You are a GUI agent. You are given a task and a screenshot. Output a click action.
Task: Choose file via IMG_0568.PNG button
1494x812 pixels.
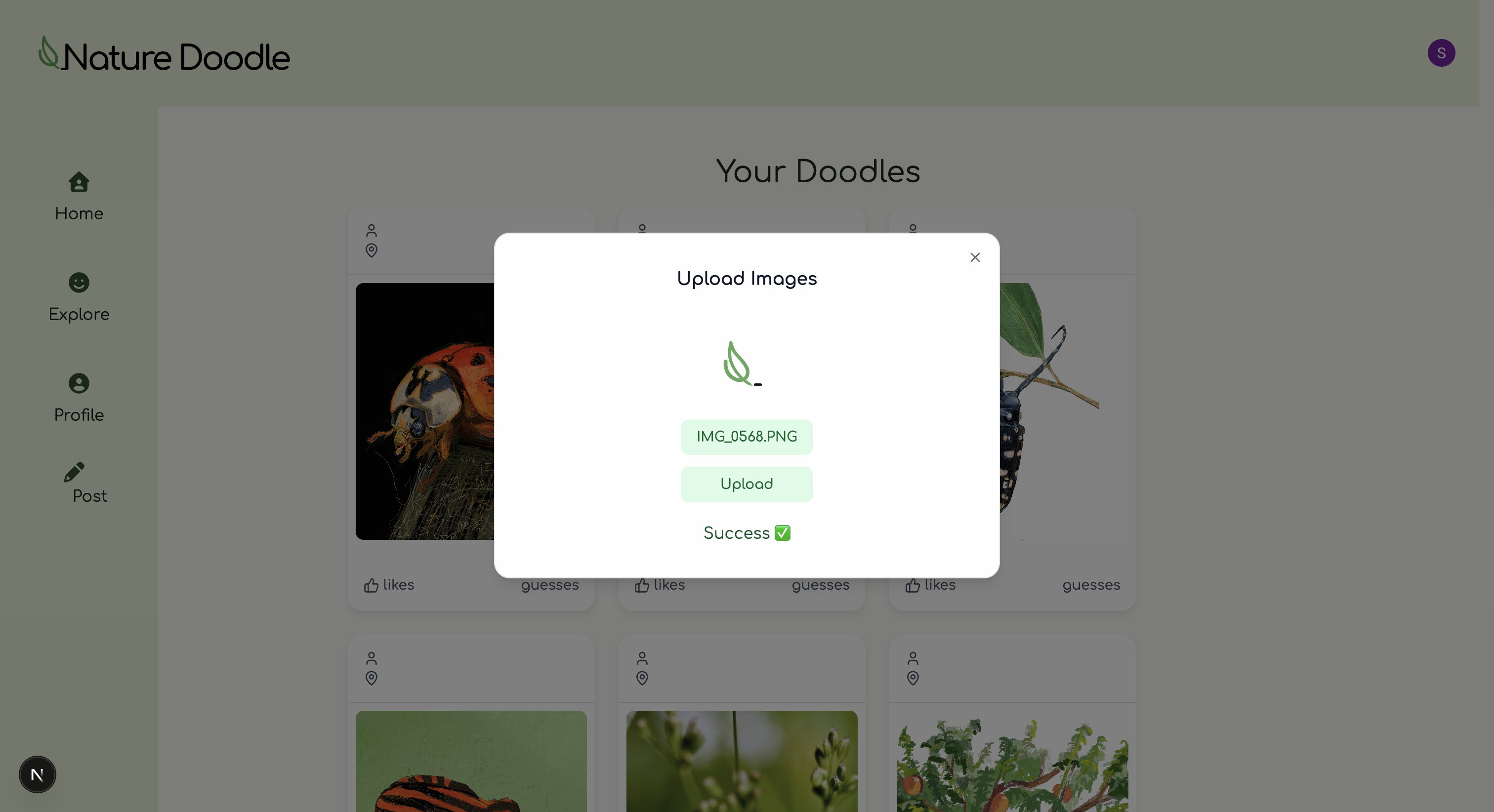(x=747, y=437)
